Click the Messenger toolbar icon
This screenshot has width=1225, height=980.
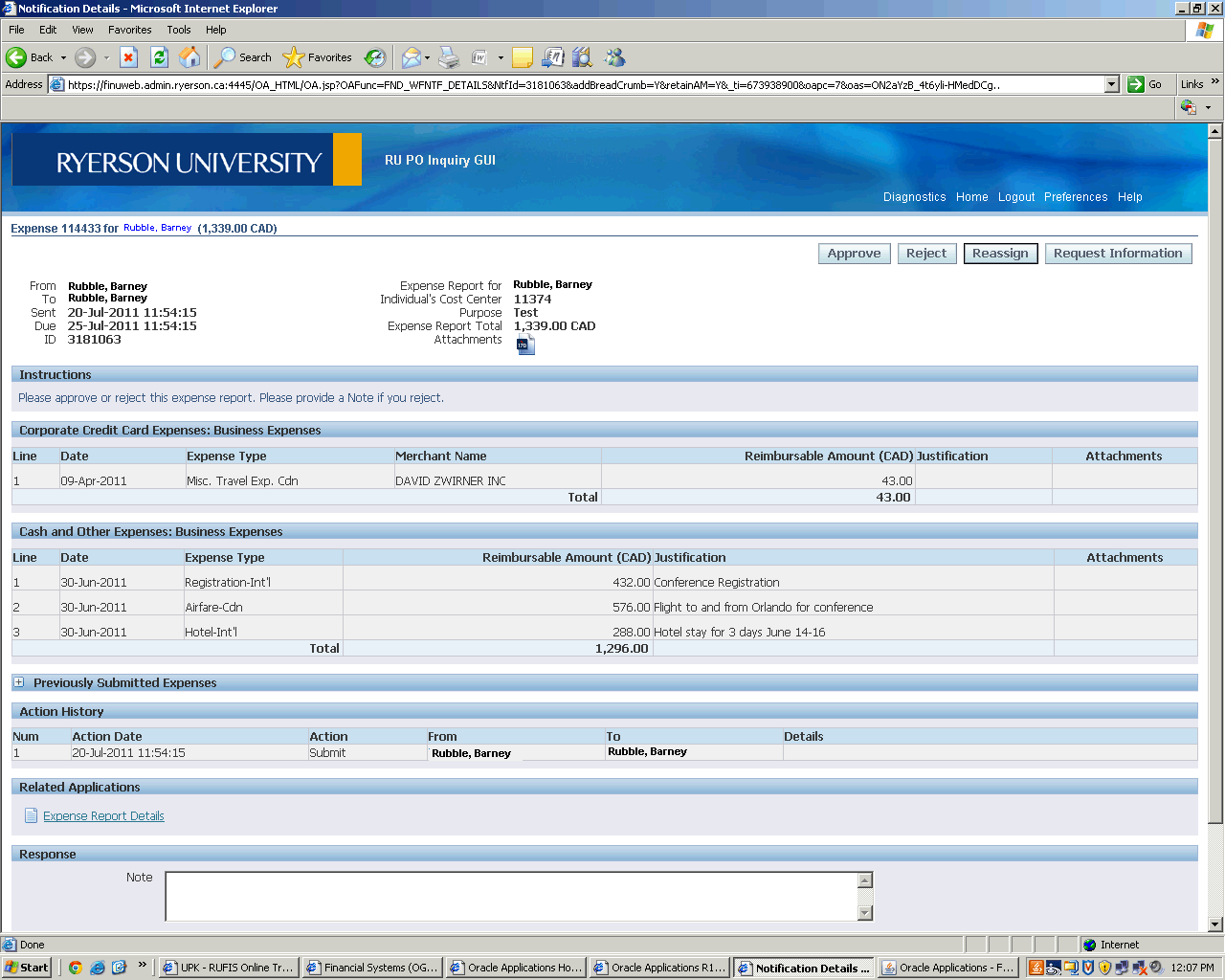coord(614,57)
